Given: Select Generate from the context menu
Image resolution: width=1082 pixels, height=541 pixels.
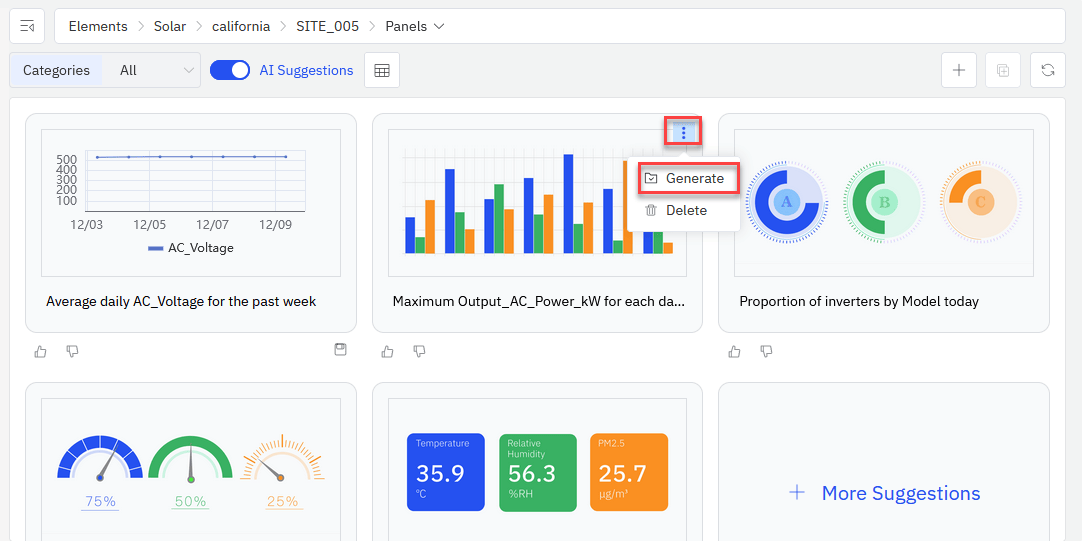Looking at the screenshot, I should click(689, 178).
